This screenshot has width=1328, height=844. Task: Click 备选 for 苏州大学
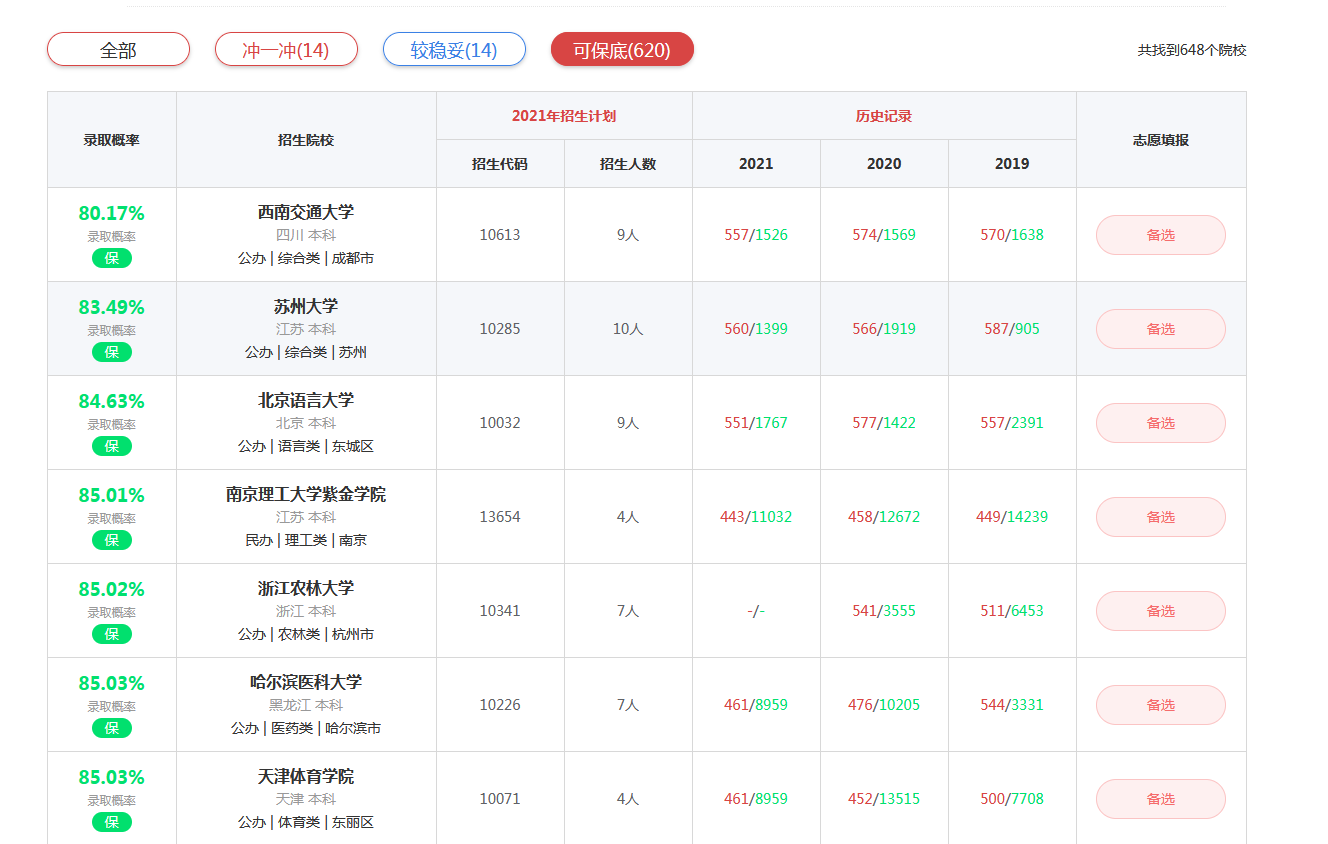(1161, 329)
